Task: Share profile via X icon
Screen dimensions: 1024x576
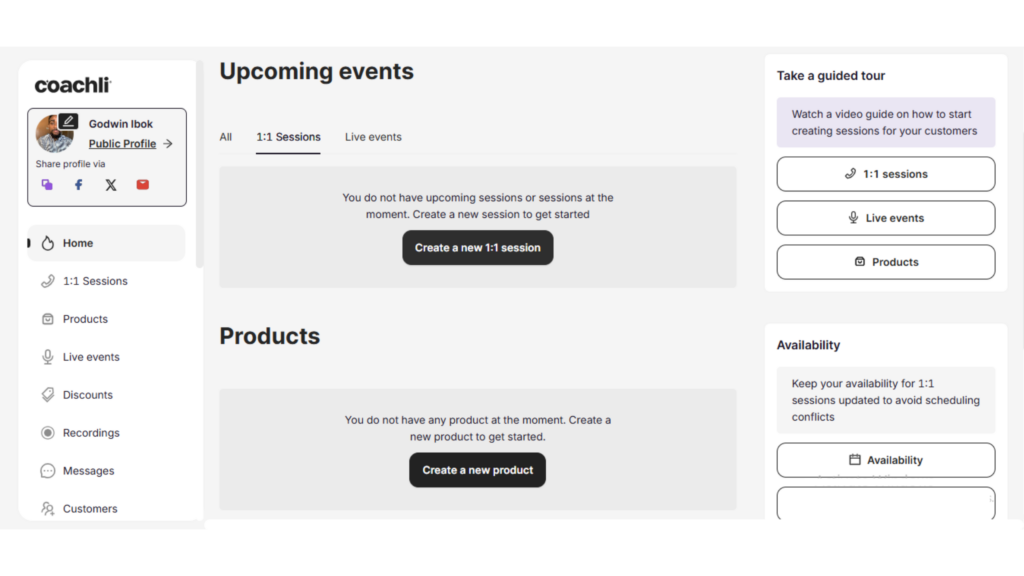Action: pyautogui.click(x=111, y=185)
